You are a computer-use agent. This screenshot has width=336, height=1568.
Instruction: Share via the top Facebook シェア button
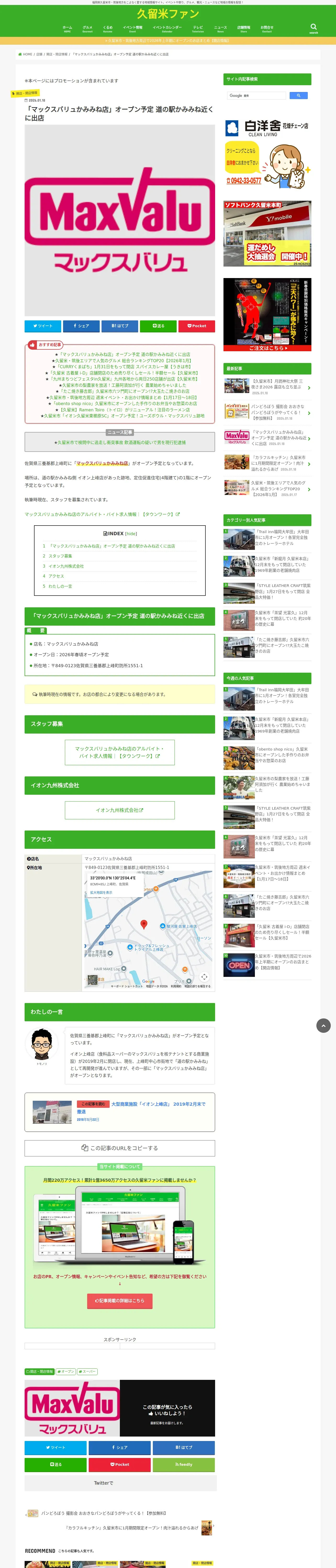pos(81,326)
